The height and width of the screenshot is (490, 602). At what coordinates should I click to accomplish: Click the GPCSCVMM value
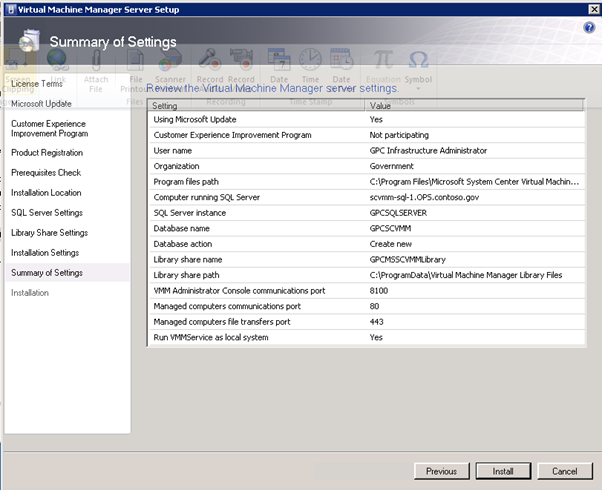(x=390, y=228)
